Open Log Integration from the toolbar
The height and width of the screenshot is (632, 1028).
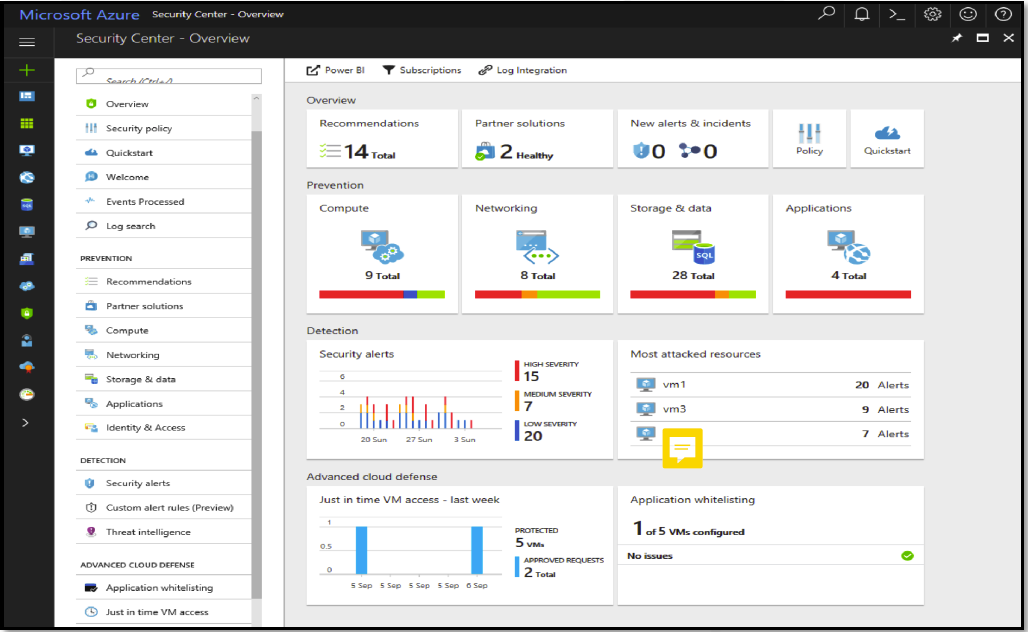[x=524, y=70]
